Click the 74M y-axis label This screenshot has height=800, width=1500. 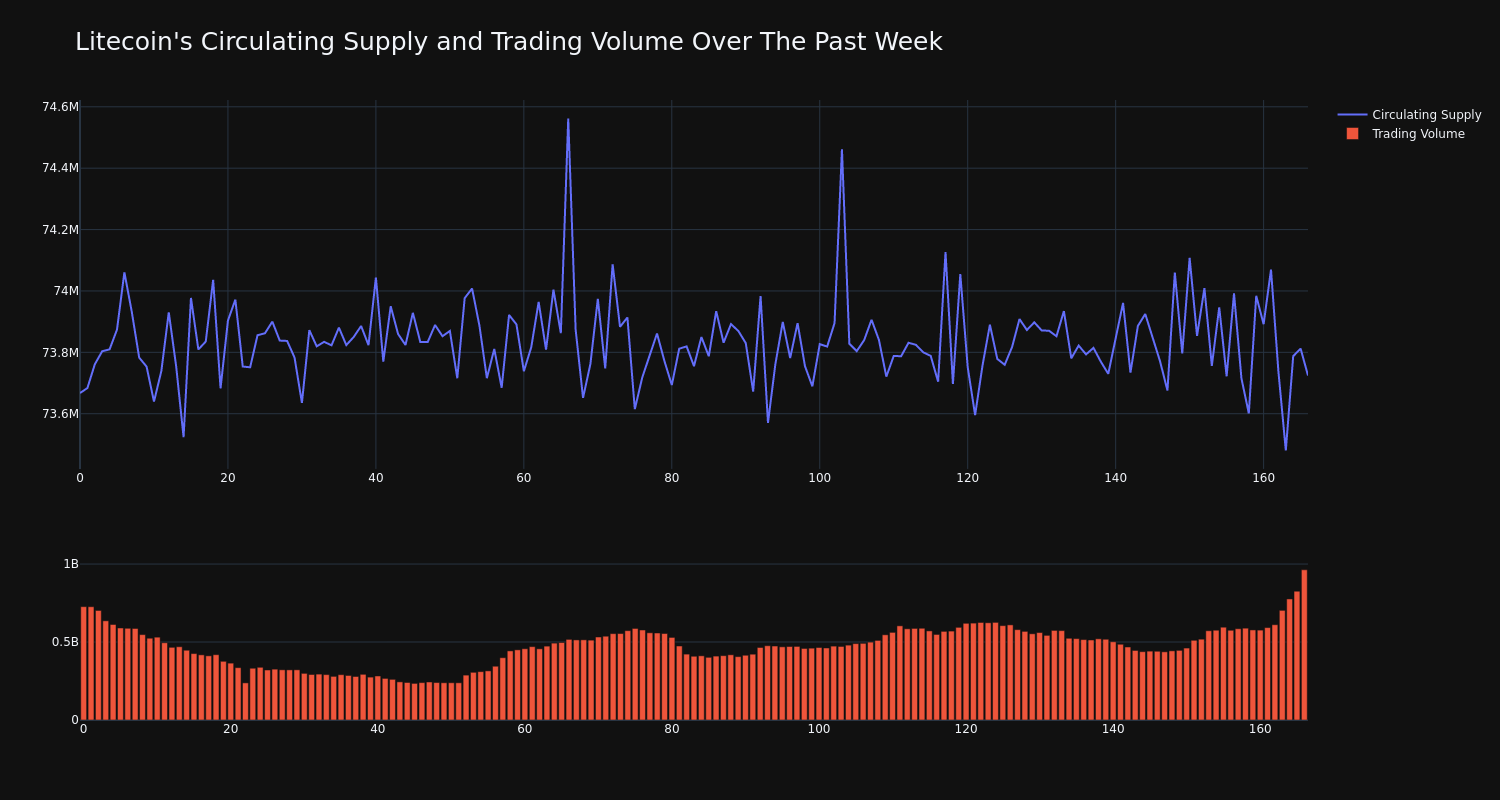66,291
